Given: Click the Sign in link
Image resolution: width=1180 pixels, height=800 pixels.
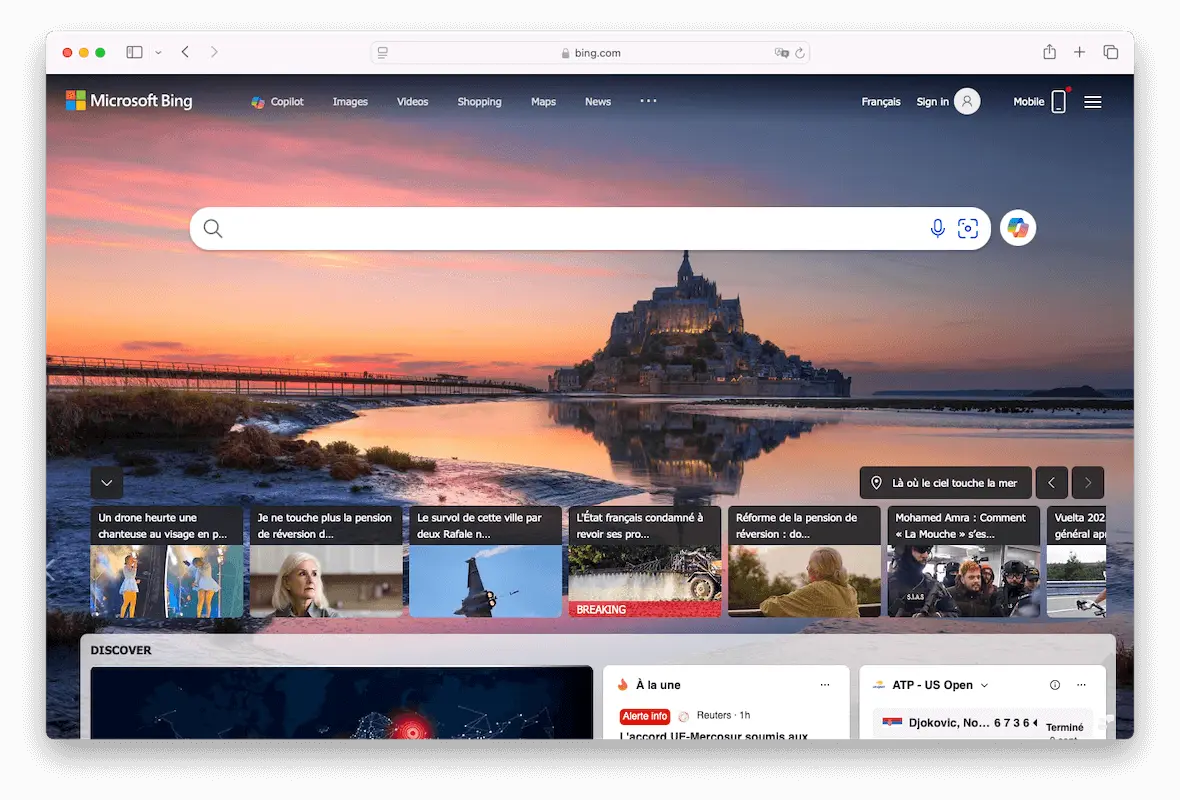Looking at the screenshot, I should coord(932,102).
